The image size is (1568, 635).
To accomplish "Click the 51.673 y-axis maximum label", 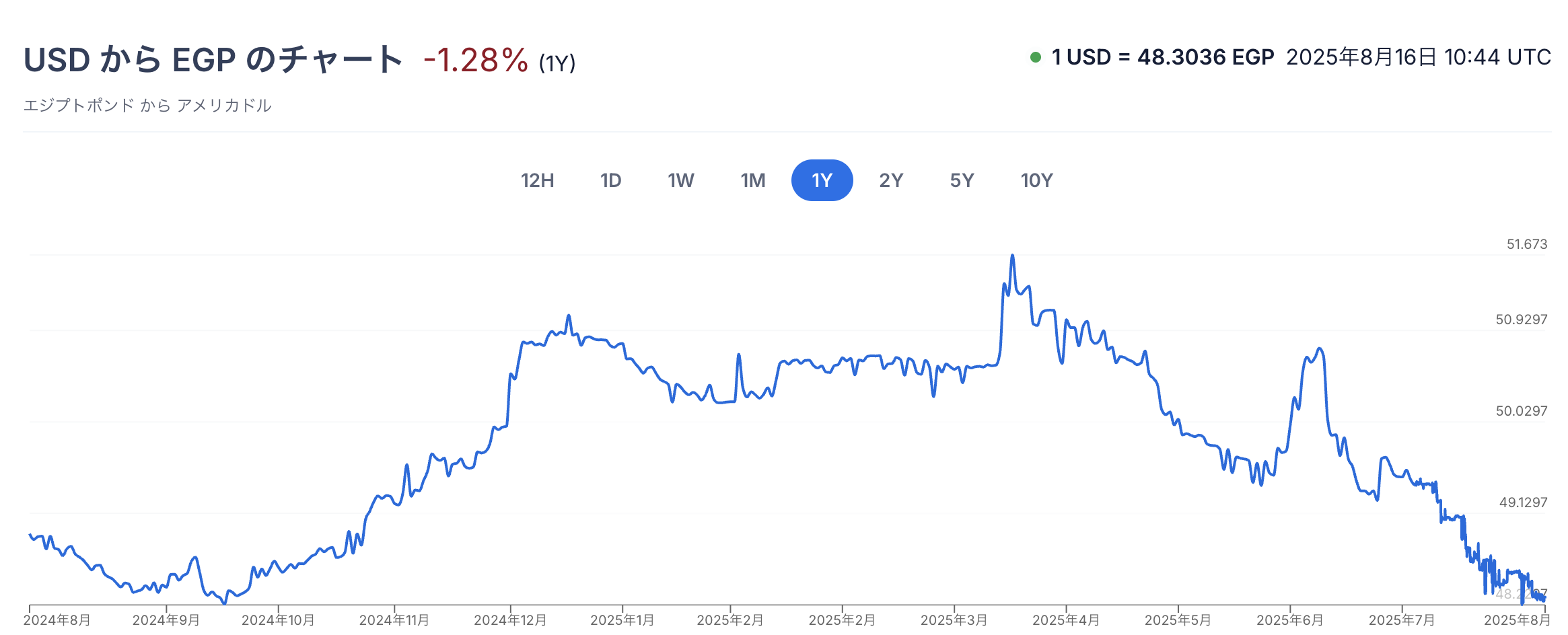I will pyautogui.click(x=1526, y=244).
